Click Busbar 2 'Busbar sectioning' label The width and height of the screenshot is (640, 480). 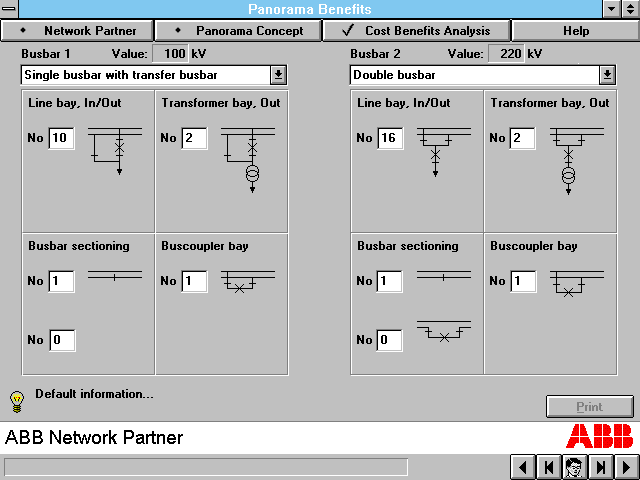[408, 246]
